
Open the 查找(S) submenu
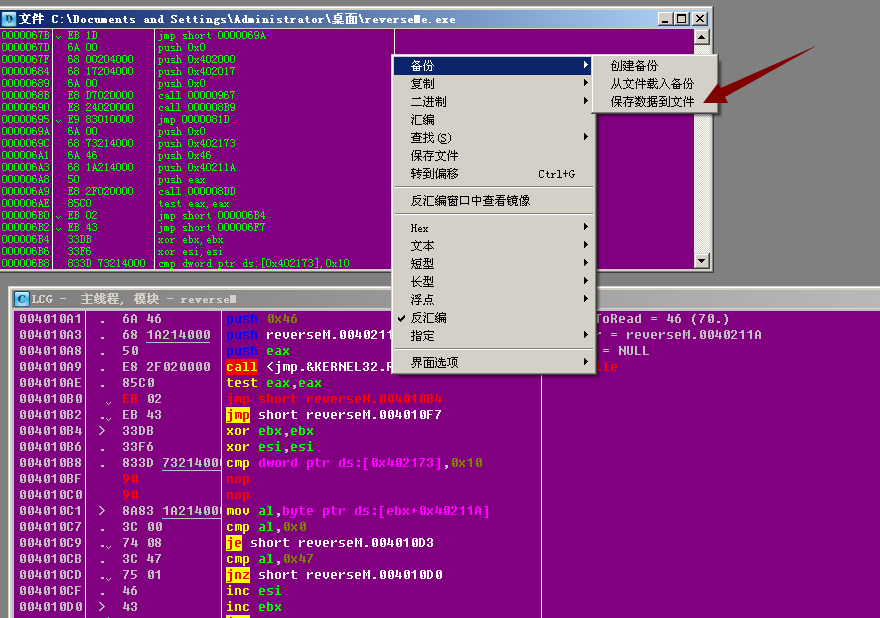pyautogui.click(x=493, y=138)
